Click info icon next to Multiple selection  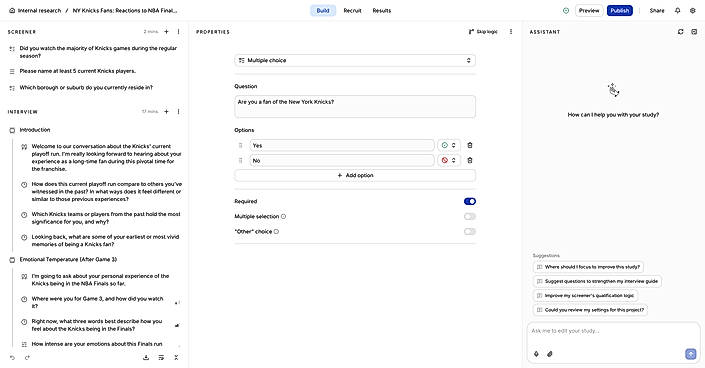283,216
